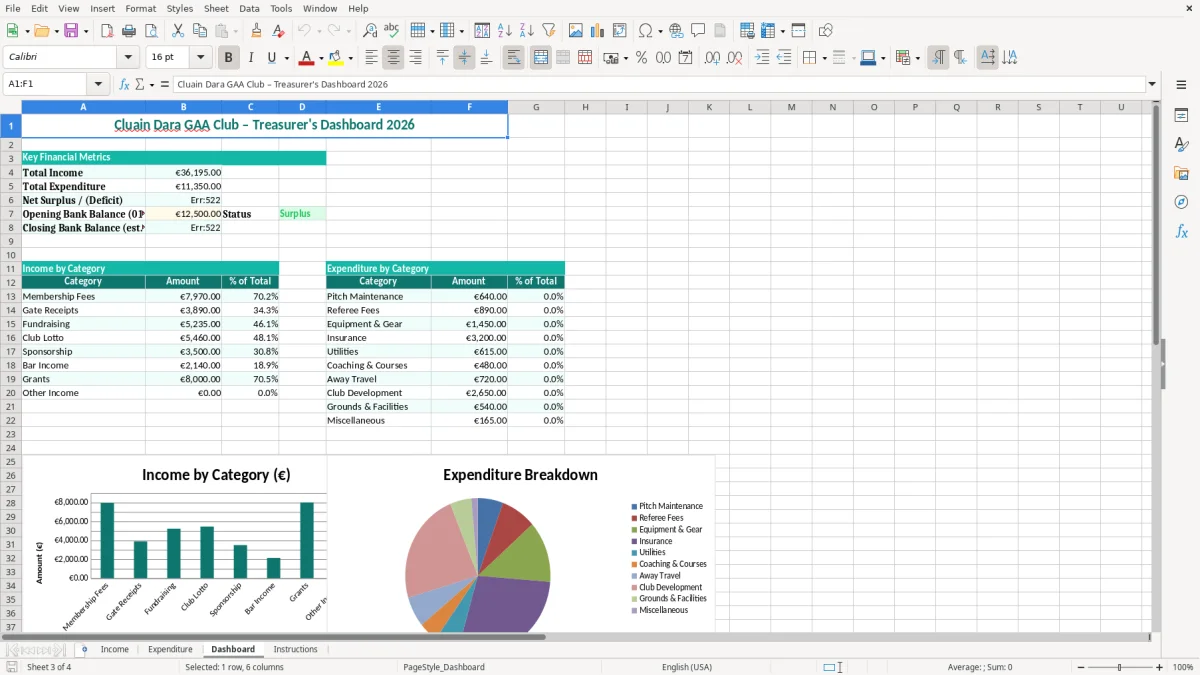Switch to the Instructions sheet tab
The height and width of the screenshot is (675, 1200).
click(x=295, y=649)
